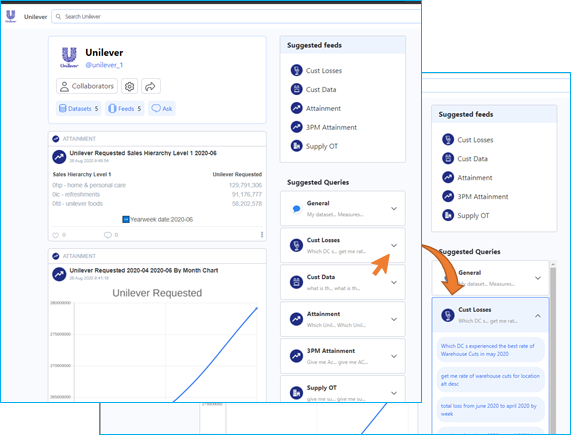
Task: Expand the Cust Data query chevron
Action: click(x=394, y=282)
